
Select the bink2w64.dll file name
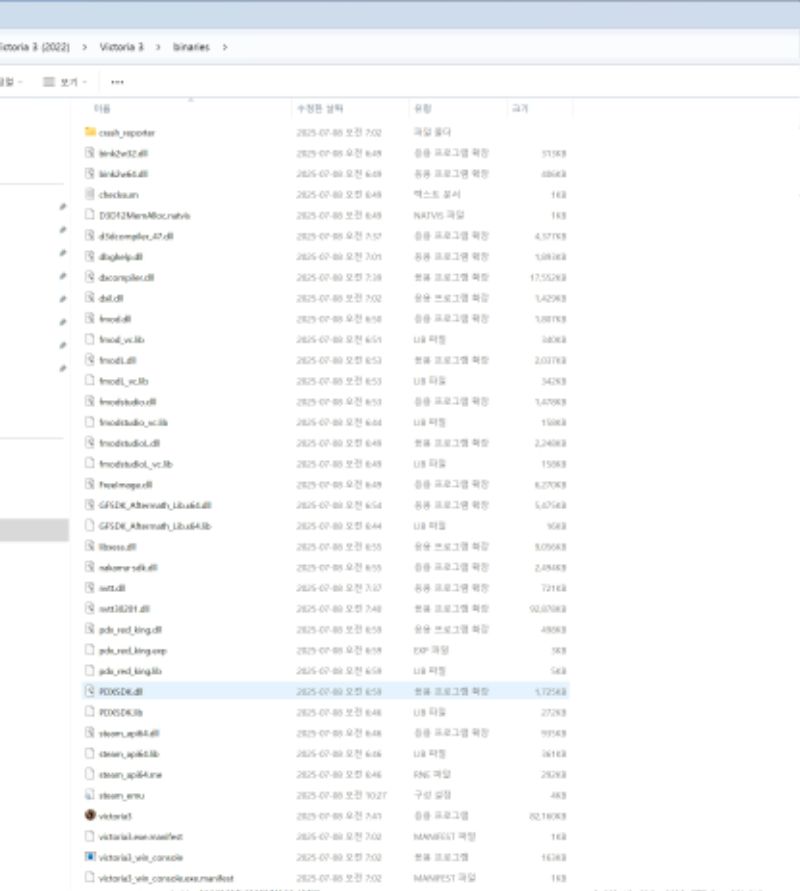(123, 174)
